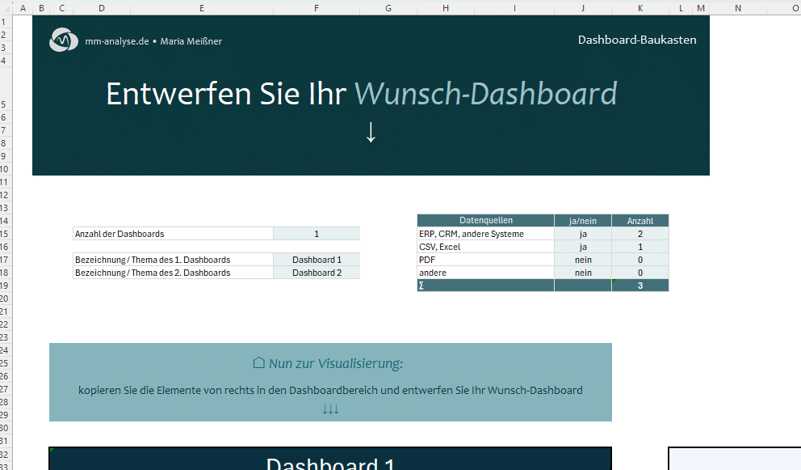Select row 25 header
The height and width of the screenshot is (470, 801).
[5, 363]
